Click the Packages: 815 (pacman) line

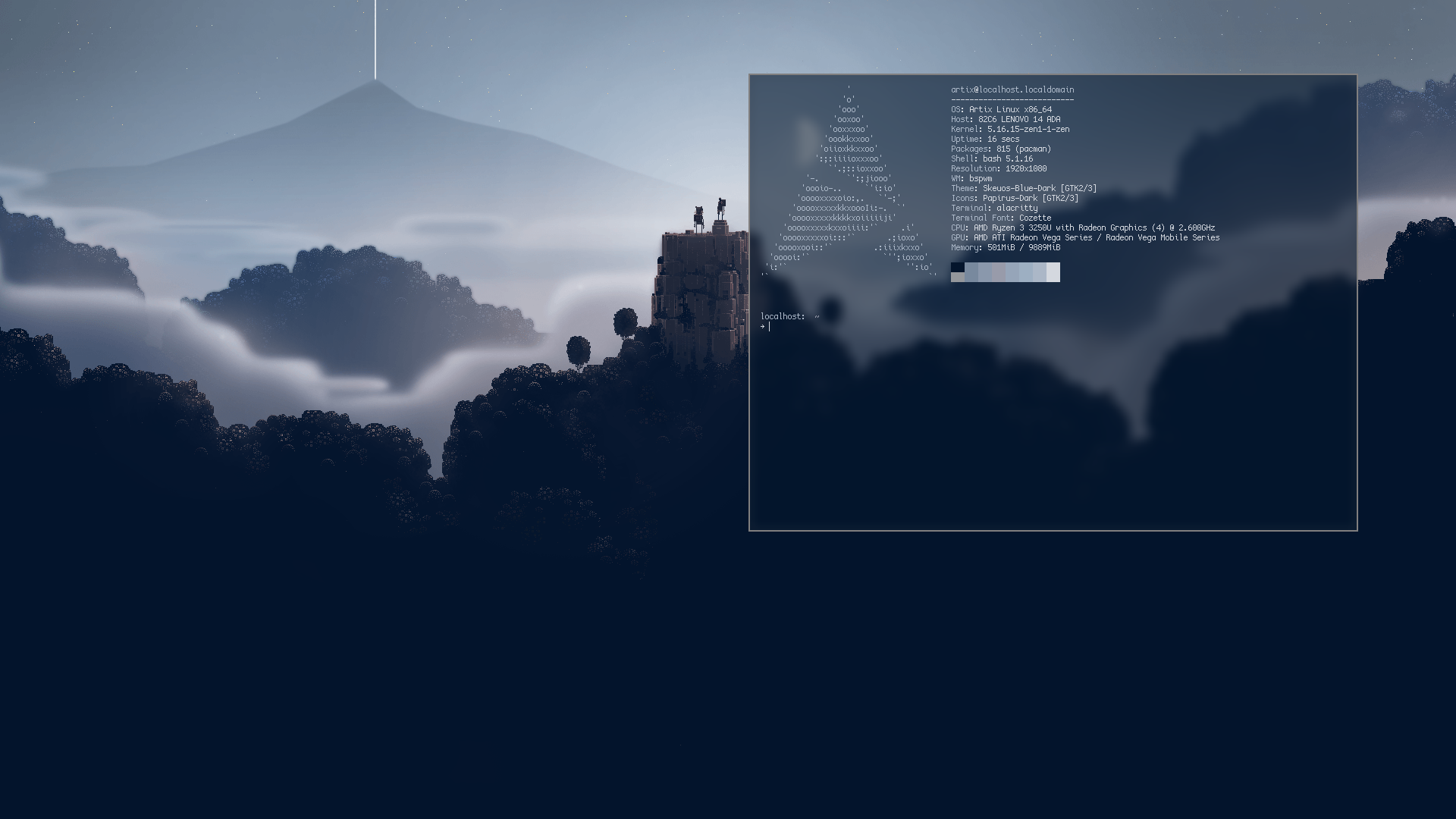pos(1001,149)
